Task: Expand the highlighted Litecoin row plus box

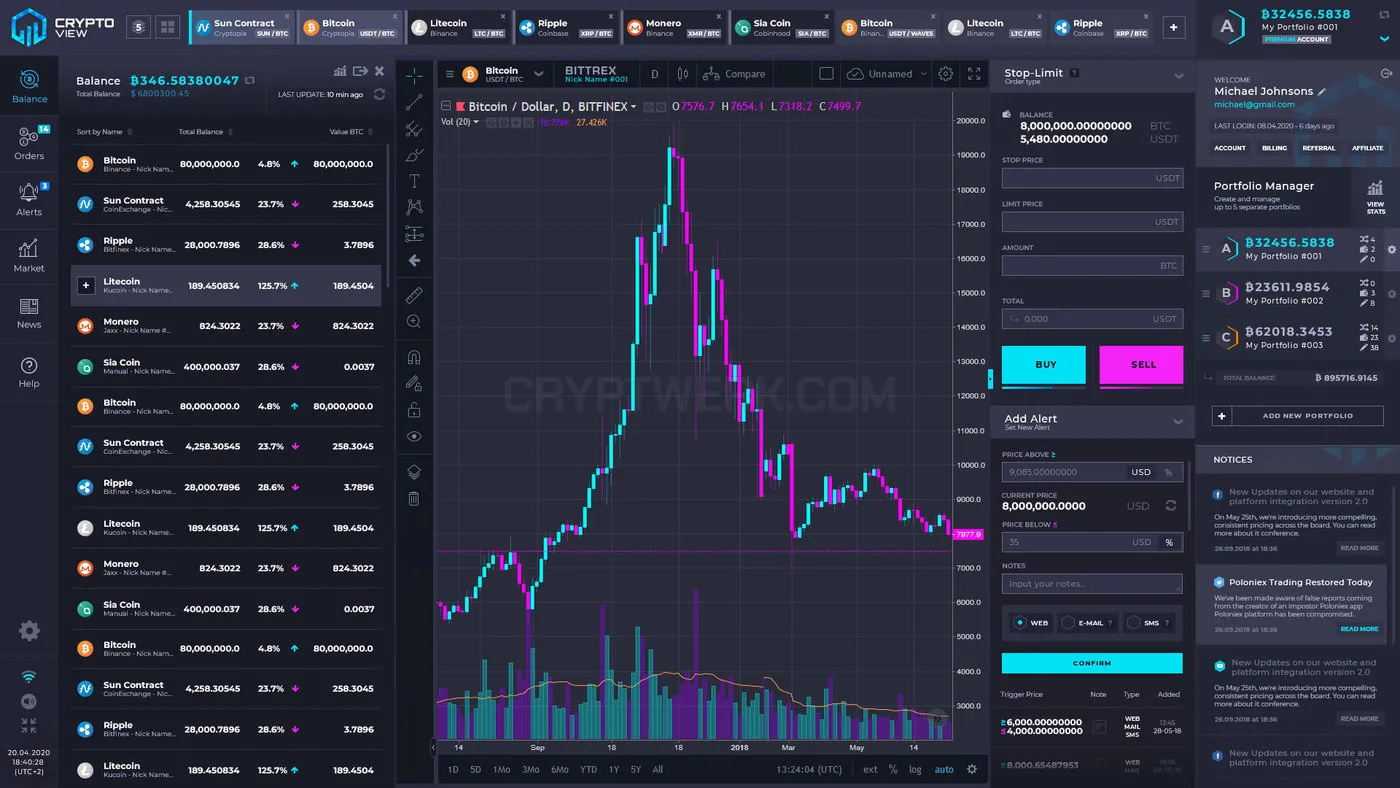Action: pyautogui.click(x=86, y=285)
